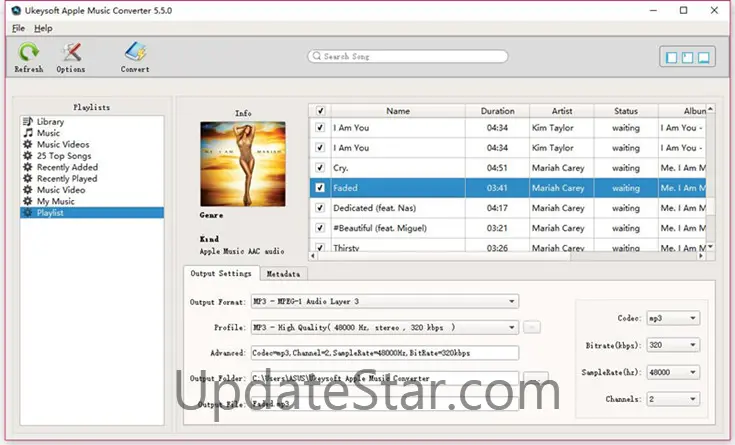
Task: Click the Refresh toolbar icon
Action: [x=28, y=52]
